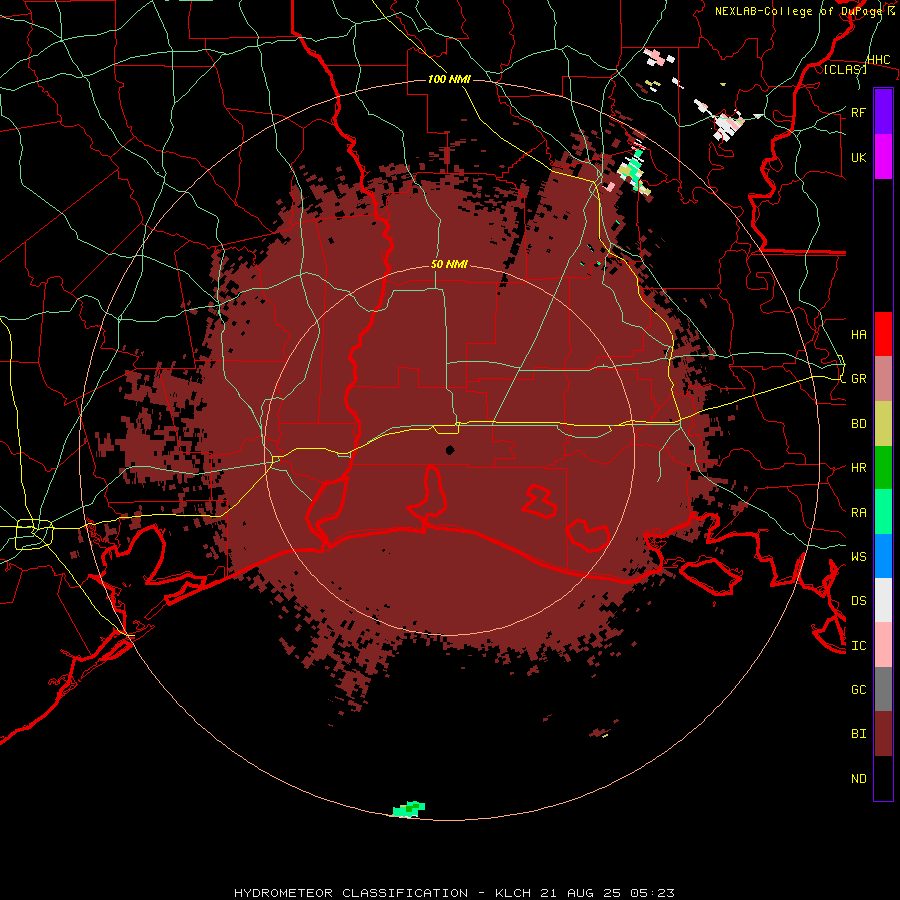Click the yellow highway loop at far left
Viewport: 900px width, 900px height.
(x=34, y=533)
